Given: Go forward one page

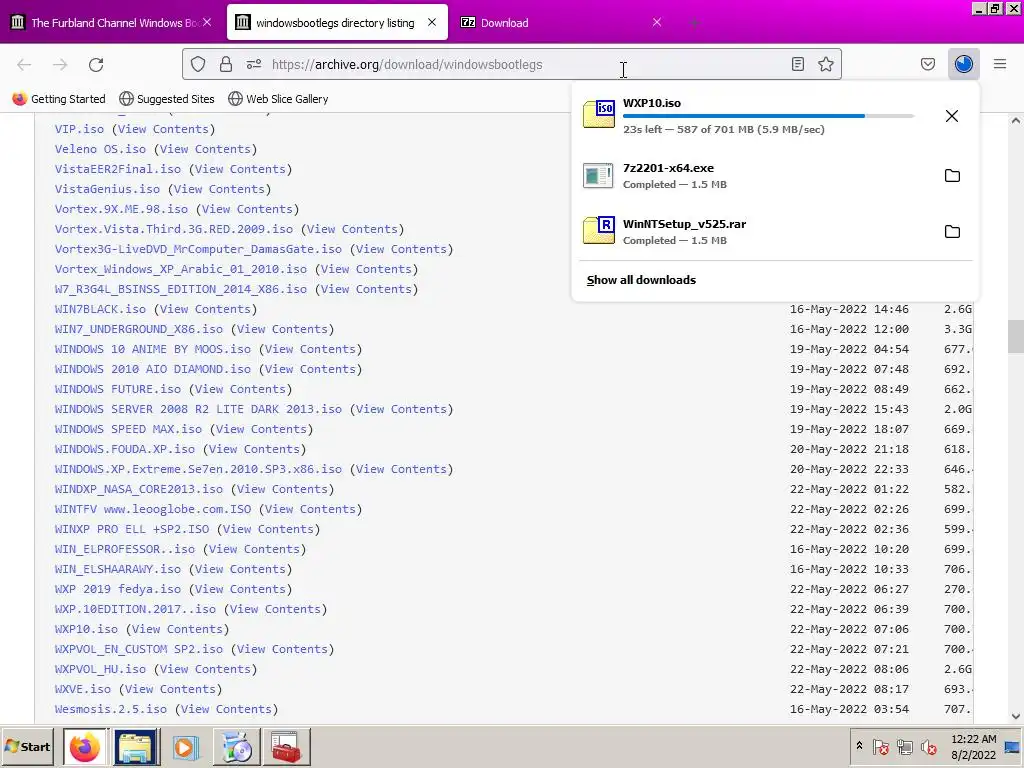Looking at the screenshot, I should pos(60,65).
